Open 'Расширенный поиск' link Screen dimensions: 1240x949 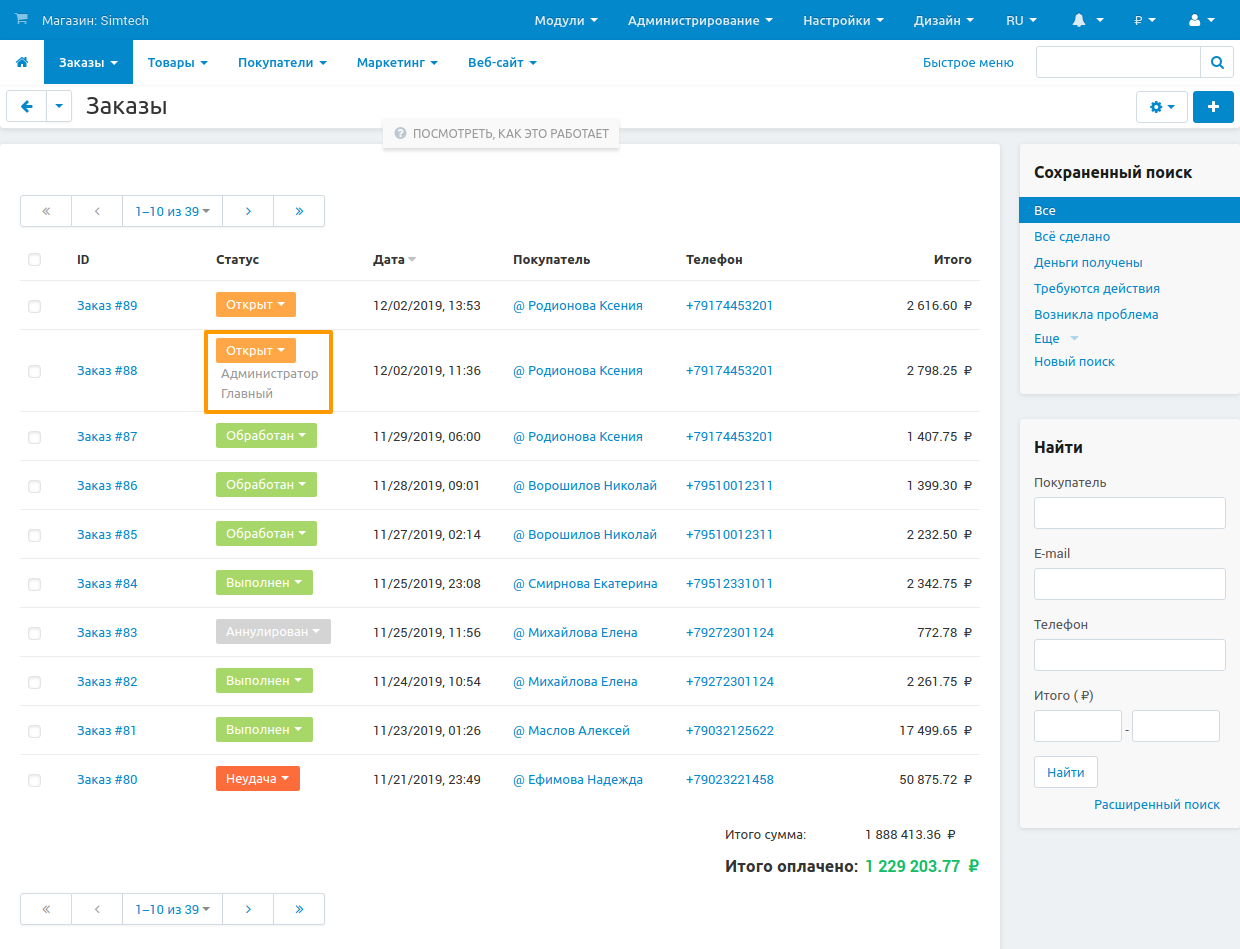click(x=1156, y=805)
